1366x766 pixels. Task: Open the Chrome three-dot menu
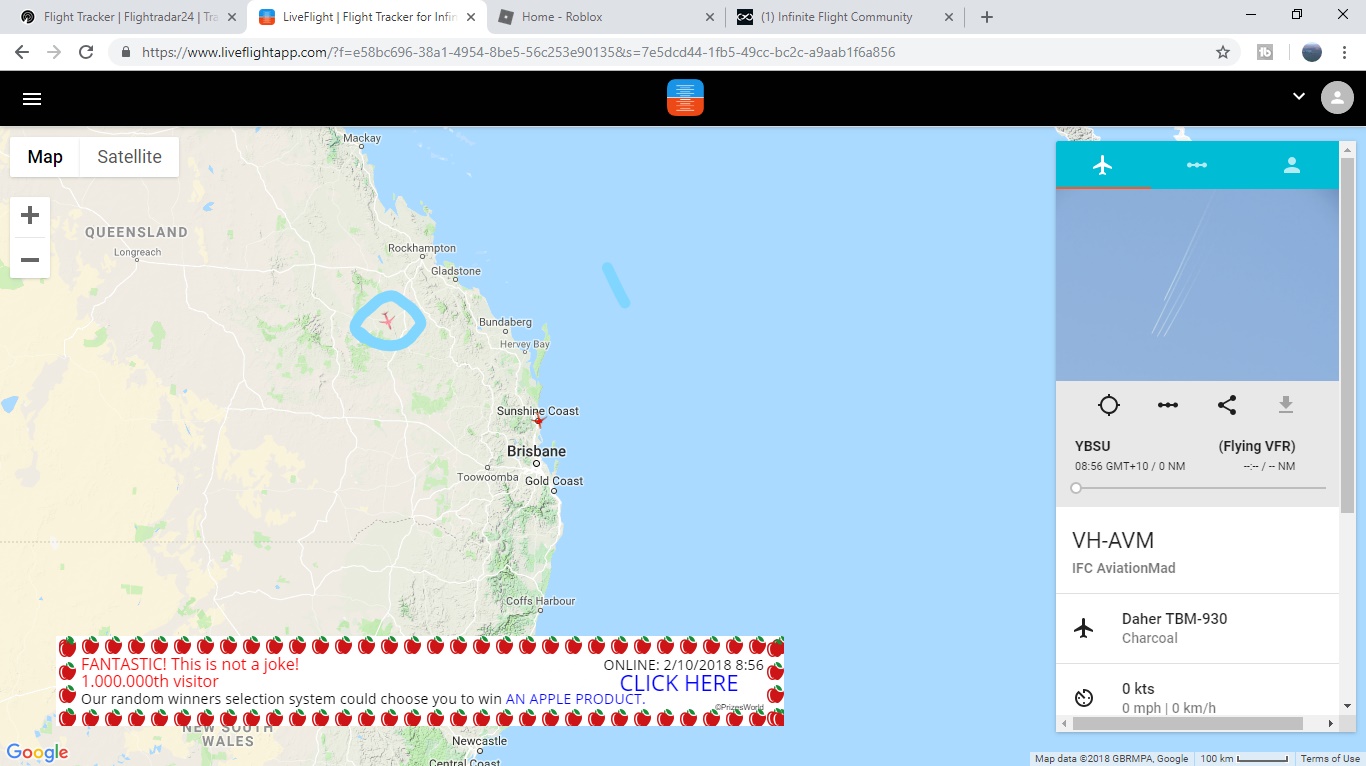(x=1346, y=52)
